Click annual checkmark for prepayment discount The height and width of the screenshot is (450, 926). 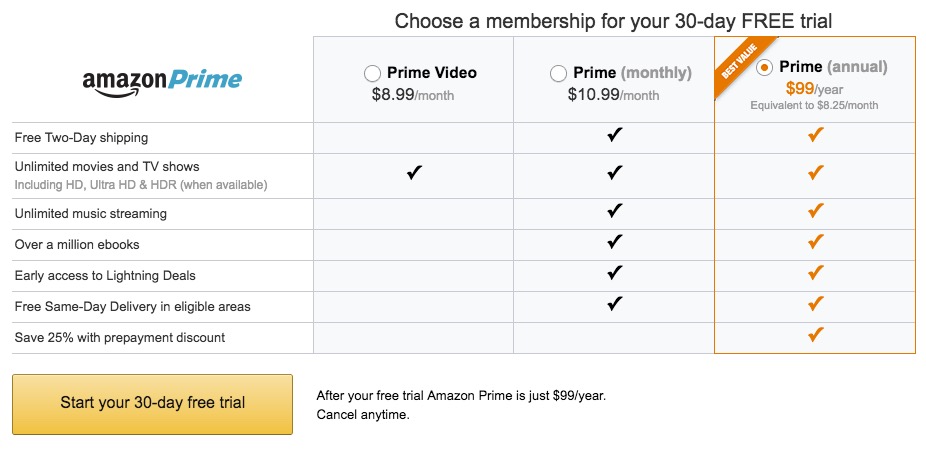(815, 335)
